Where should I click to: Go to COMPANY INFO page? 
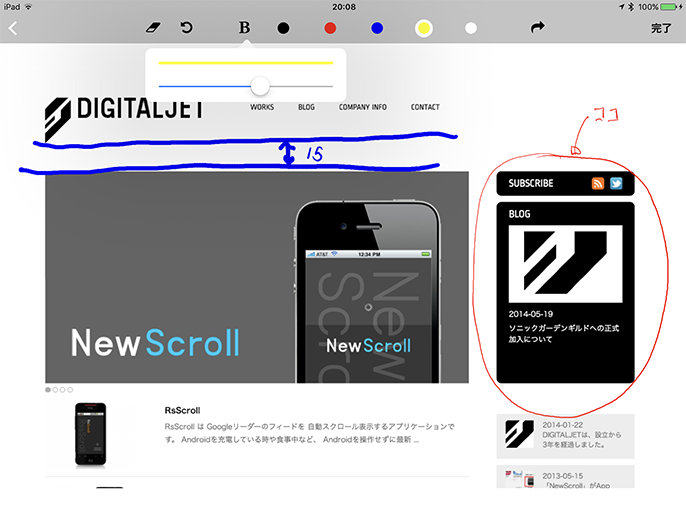362,107
